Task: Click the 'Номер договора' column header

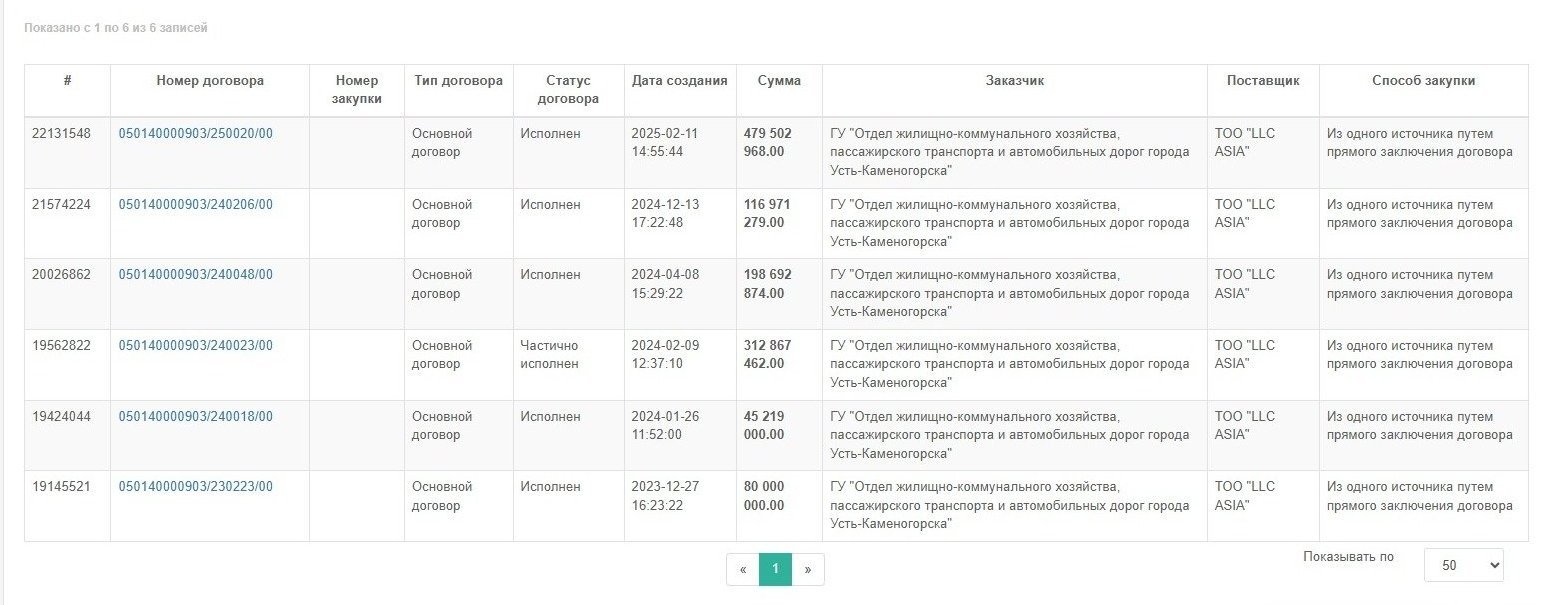Action: point(210,81)
